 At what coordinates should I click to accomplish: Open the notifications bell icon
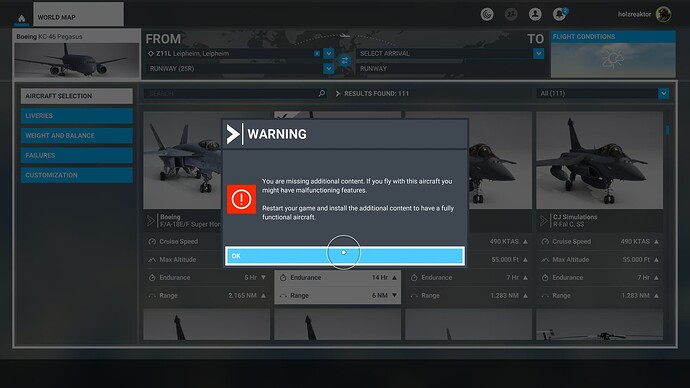click(560, 15)
